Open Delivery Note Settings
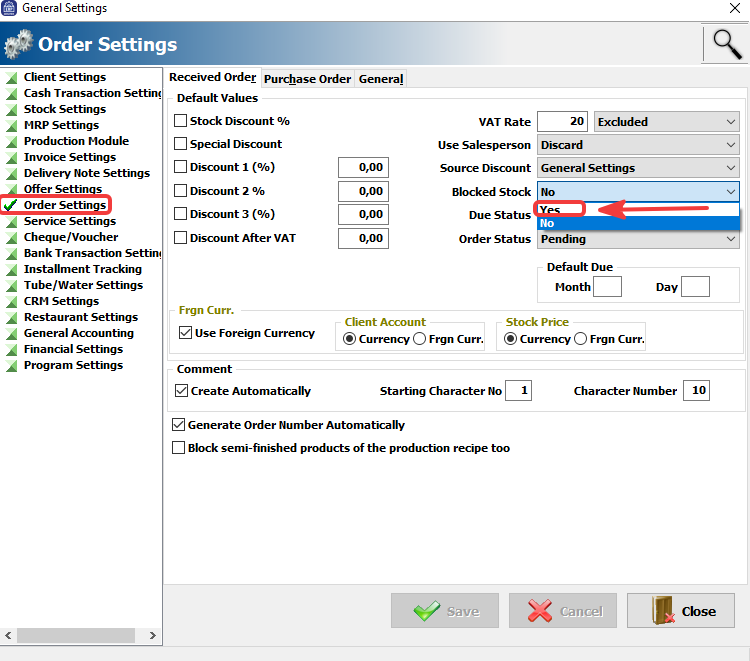Image resolution: width=750 pixels, height=661 pixels. [87, 173]
